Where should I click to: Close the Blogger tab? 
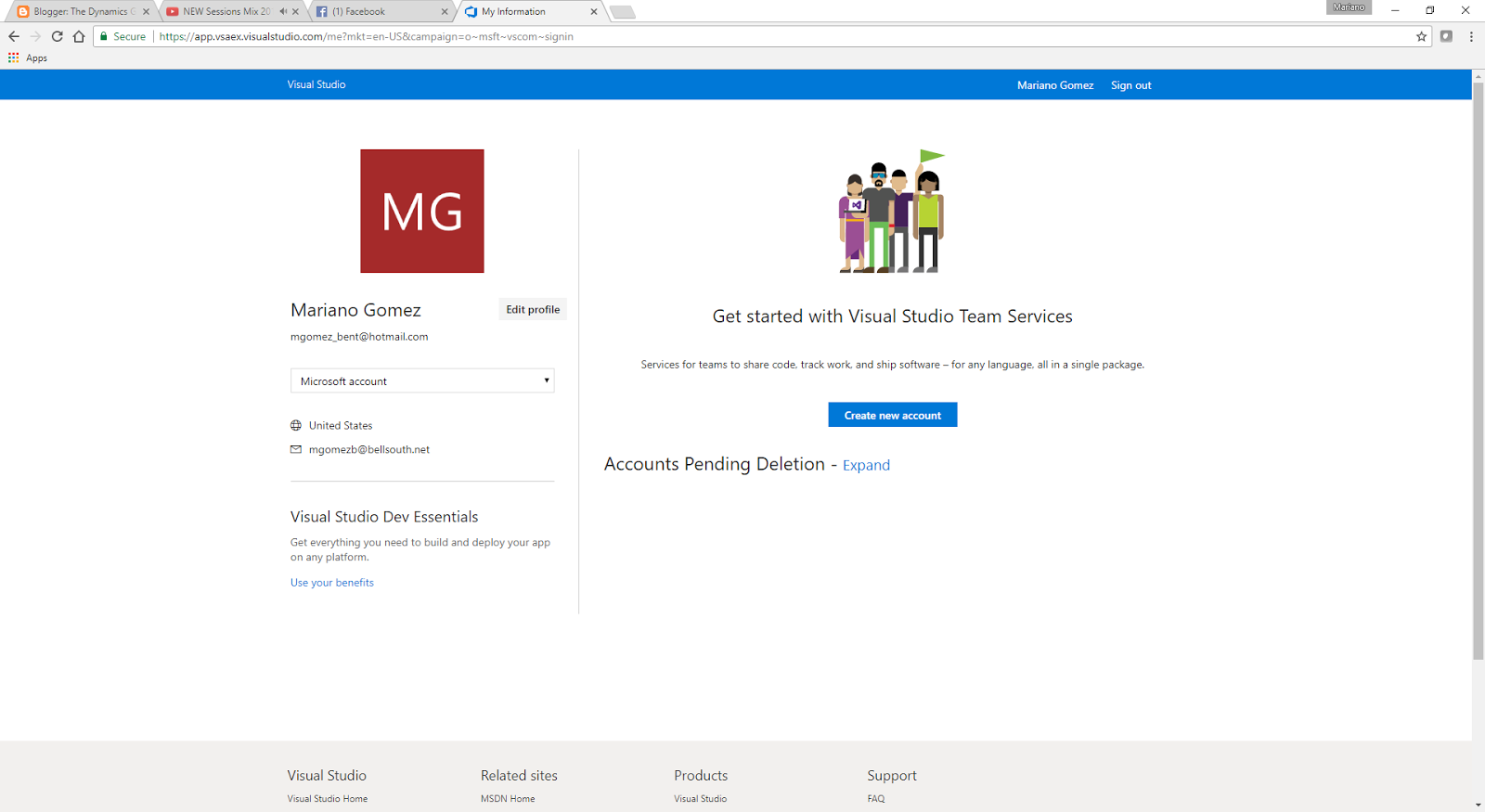point(146,11)
